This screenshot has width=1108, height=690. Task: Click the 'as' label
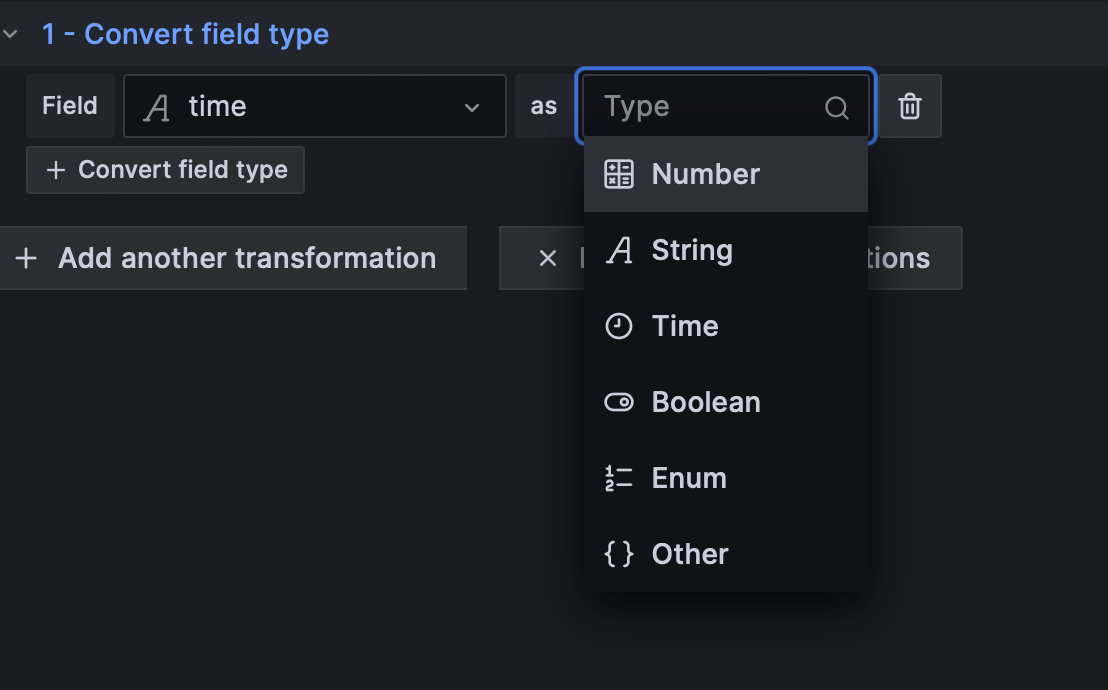point(544,106)
